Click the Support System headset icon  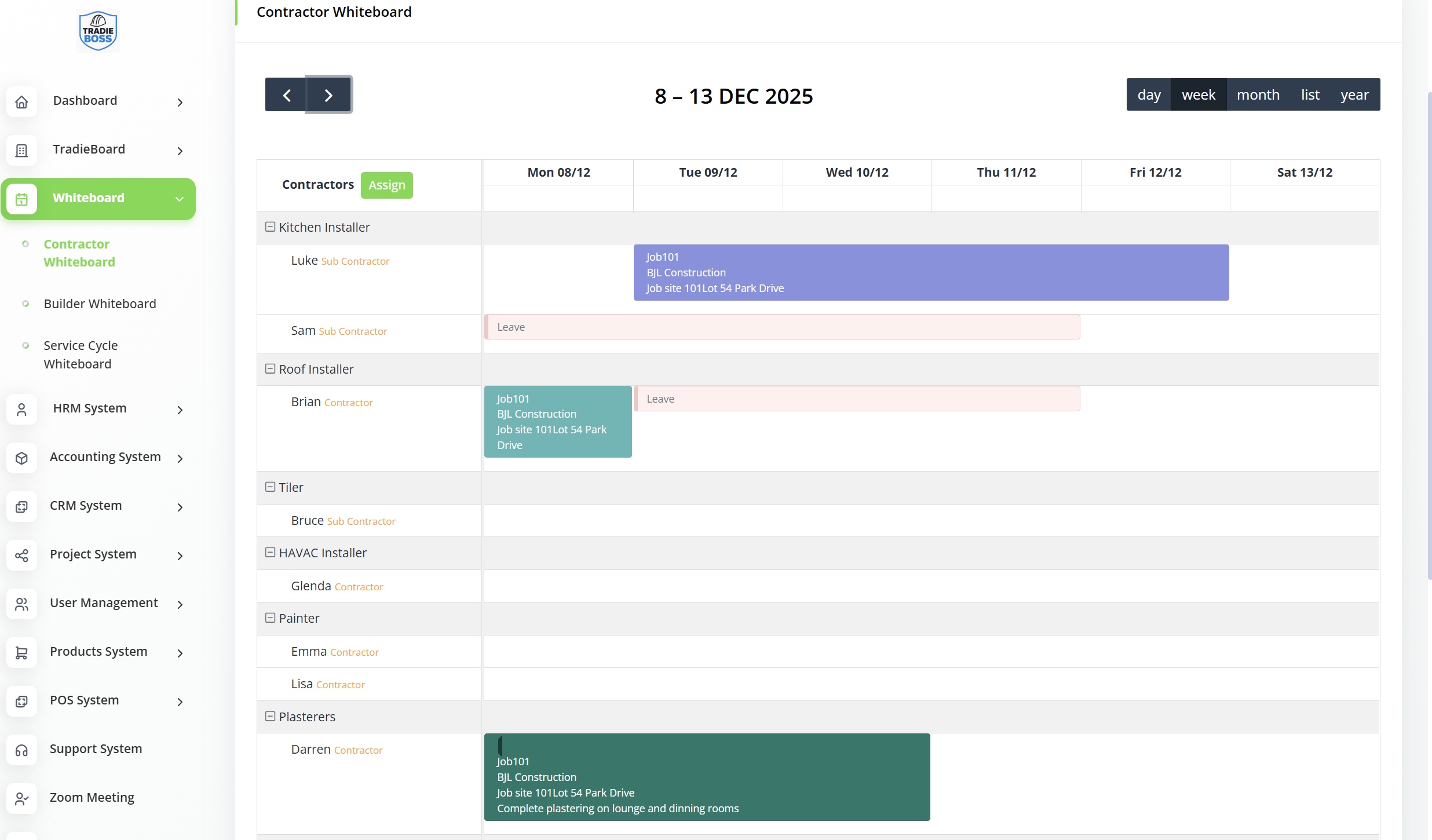point(21,750)
